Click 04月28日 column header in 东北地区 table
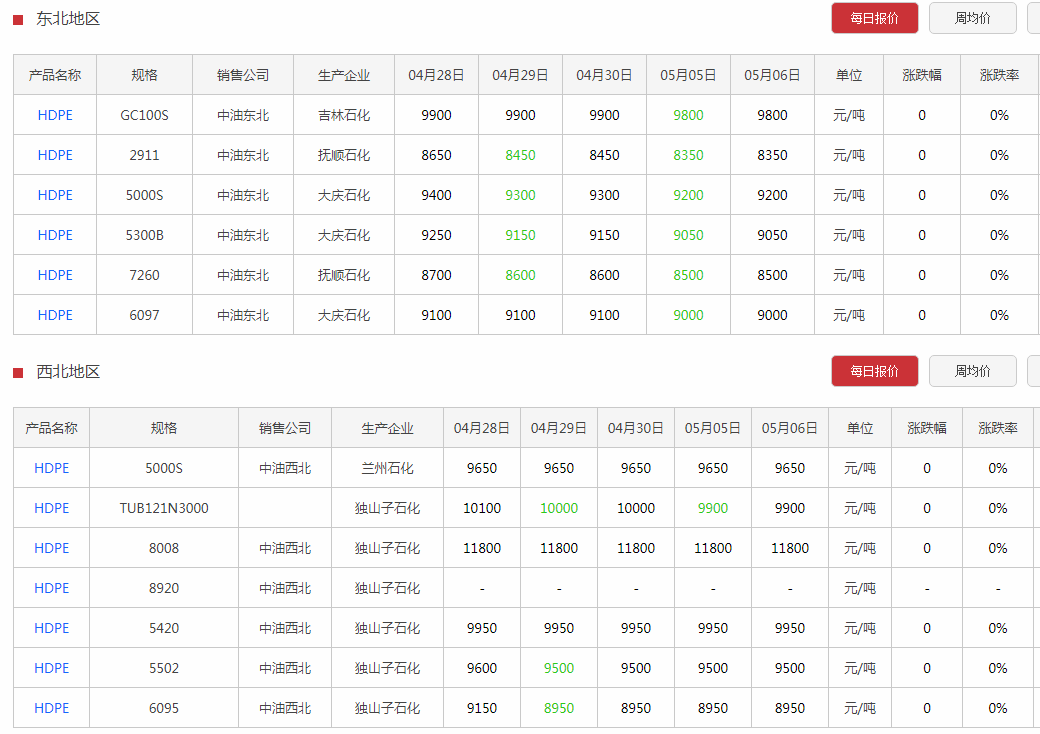 pos(436,75)
